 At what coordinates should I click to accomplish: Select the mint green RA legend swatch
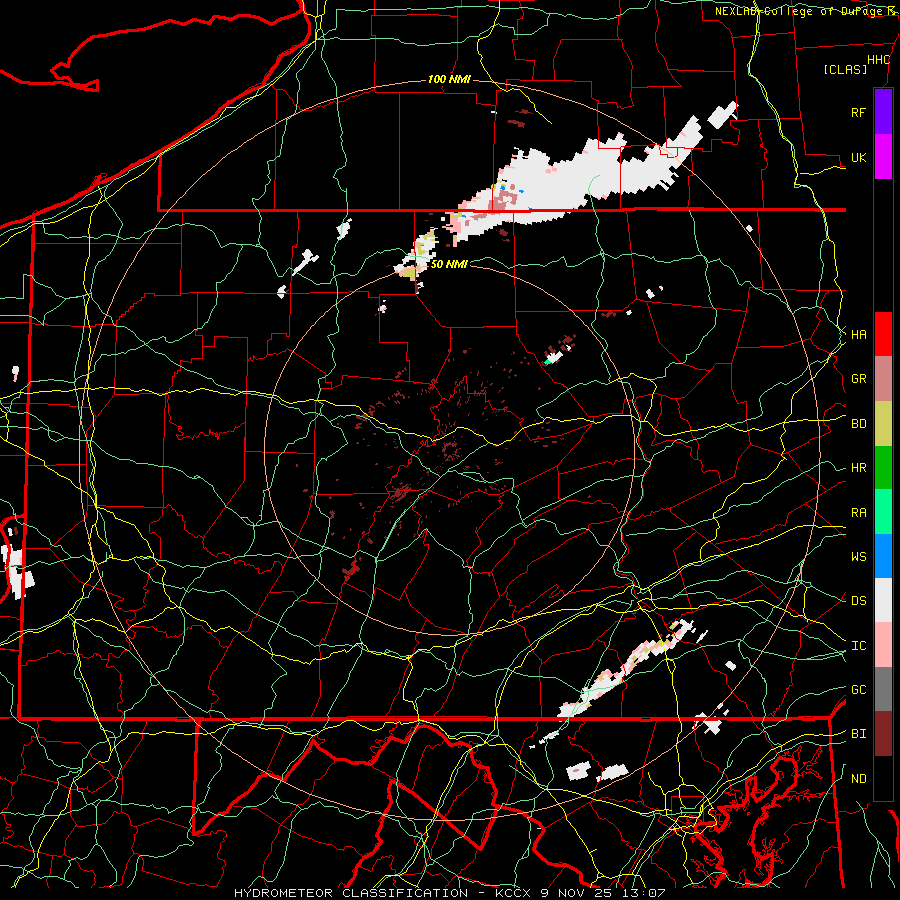883,512
